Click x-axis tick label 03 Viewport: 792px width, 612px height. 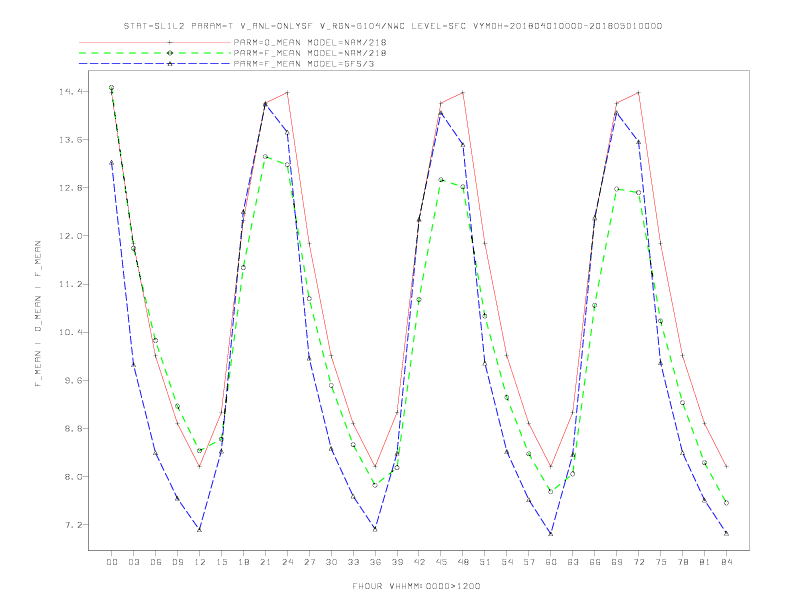(x=134, y=562)
